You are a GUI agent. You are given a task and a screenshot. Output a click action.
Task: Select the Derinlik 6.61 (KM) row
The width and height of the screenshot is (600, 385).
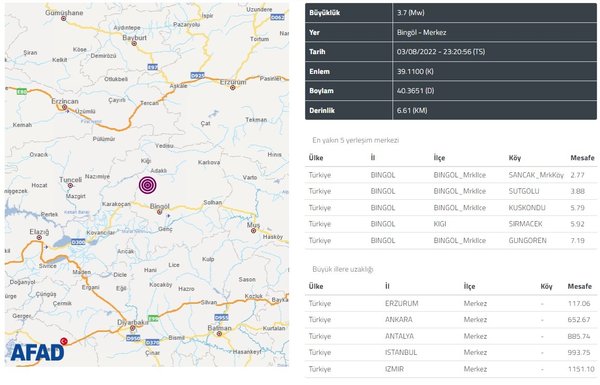pyautogui.click(x=451, y=111)
